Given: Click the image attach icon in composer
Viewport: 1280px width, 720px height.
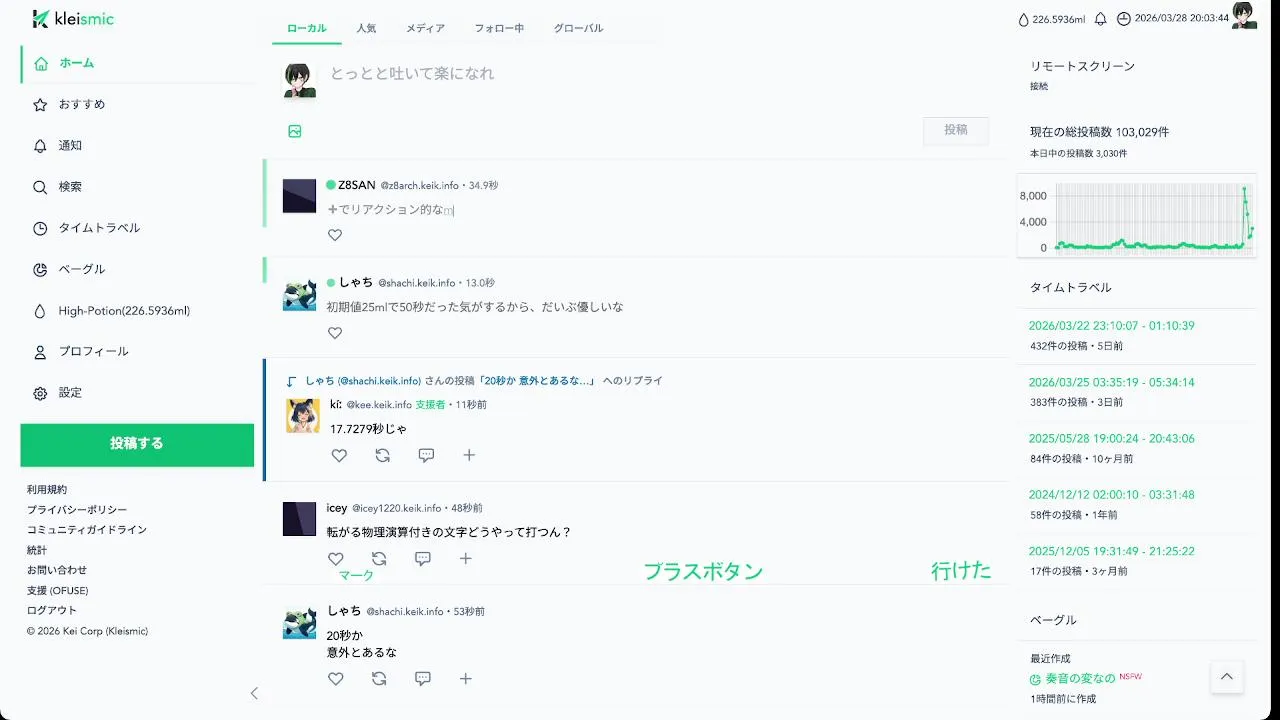Looking at the screenshot, I should [295, 131].
